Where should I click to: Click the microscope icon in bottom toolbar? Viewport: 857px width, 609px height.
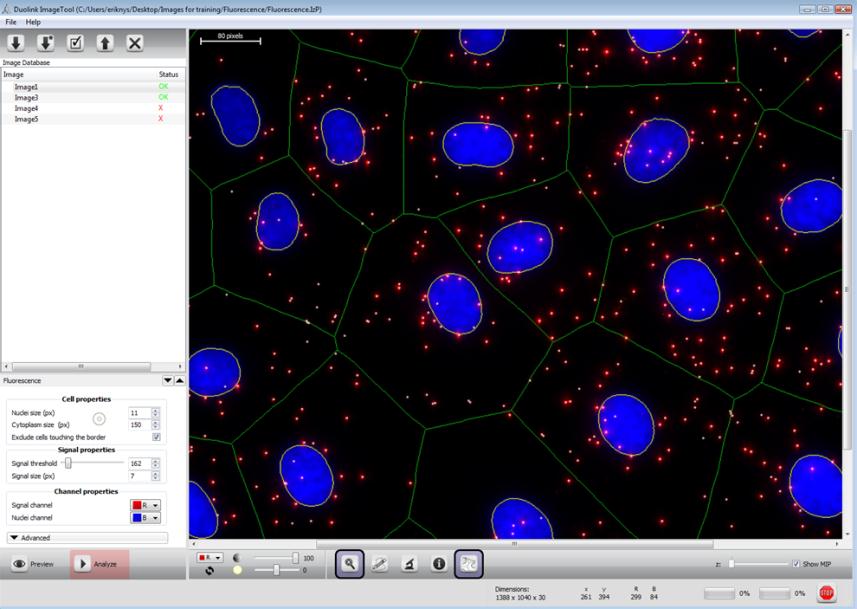pyautogui.click(x=409, y=564)
